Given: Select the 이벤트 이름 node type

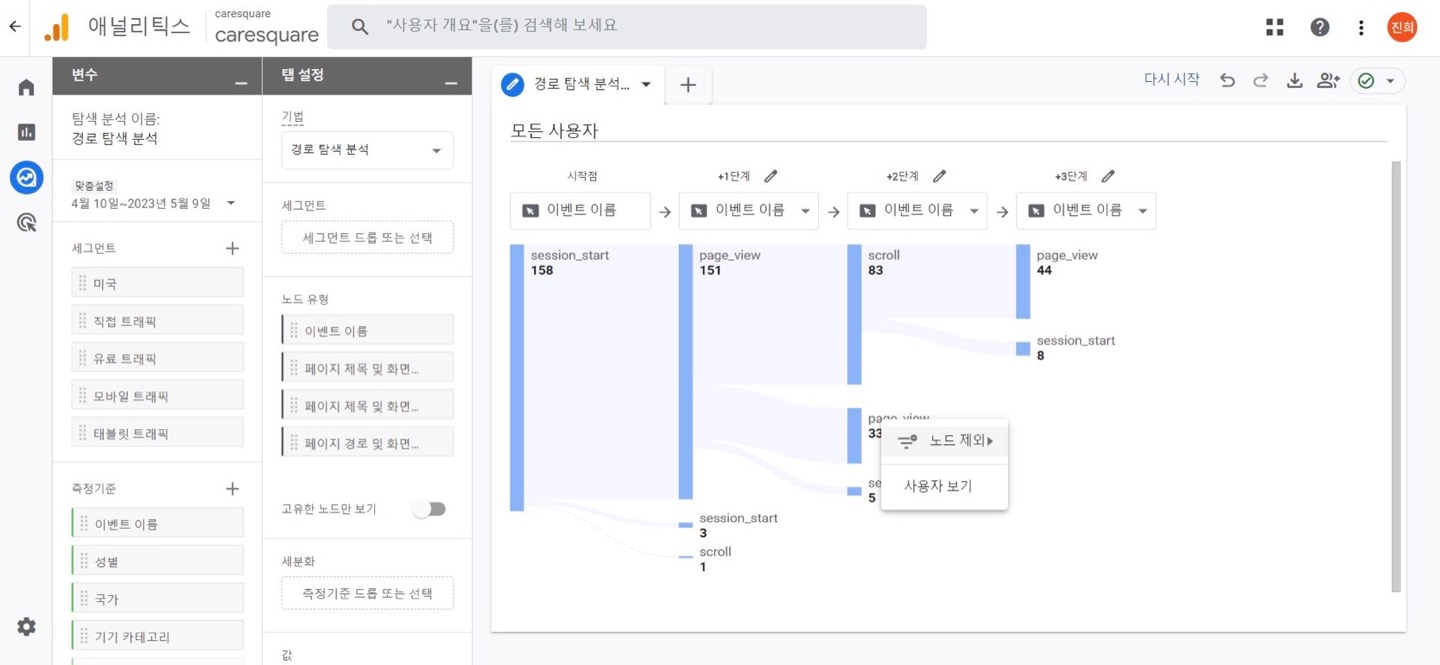Looking at the screenshot, I should (x=367, y=330).
